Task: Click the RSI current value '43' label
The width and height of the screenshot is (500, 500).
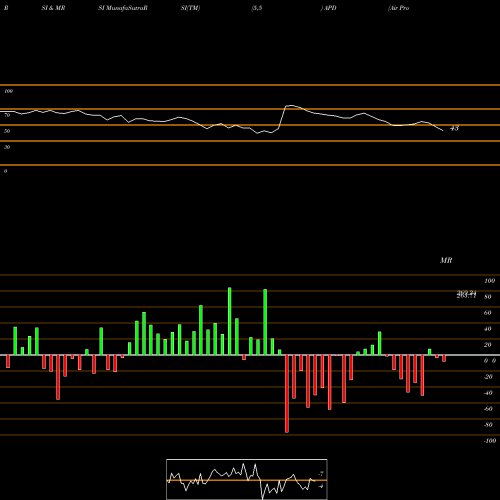Action: click(454, 128)
